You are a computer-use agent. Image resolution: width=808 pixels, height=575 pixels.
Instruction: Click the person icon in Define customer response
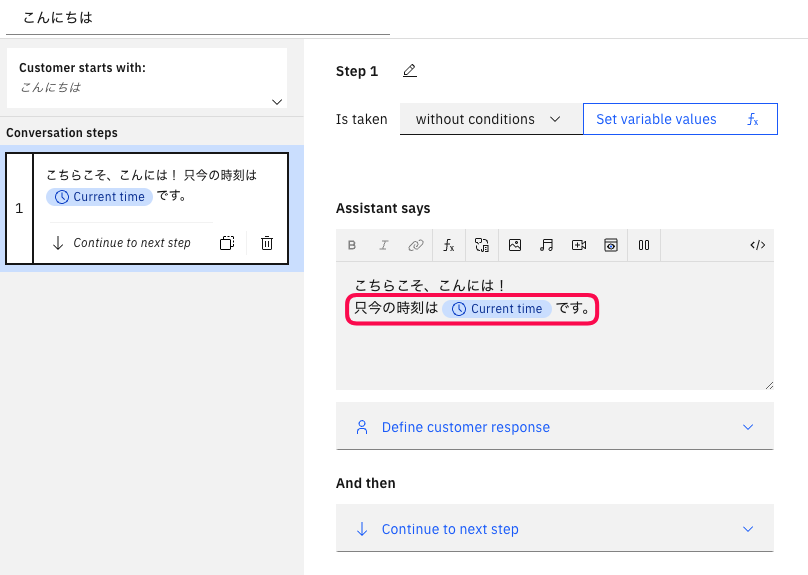362,427
